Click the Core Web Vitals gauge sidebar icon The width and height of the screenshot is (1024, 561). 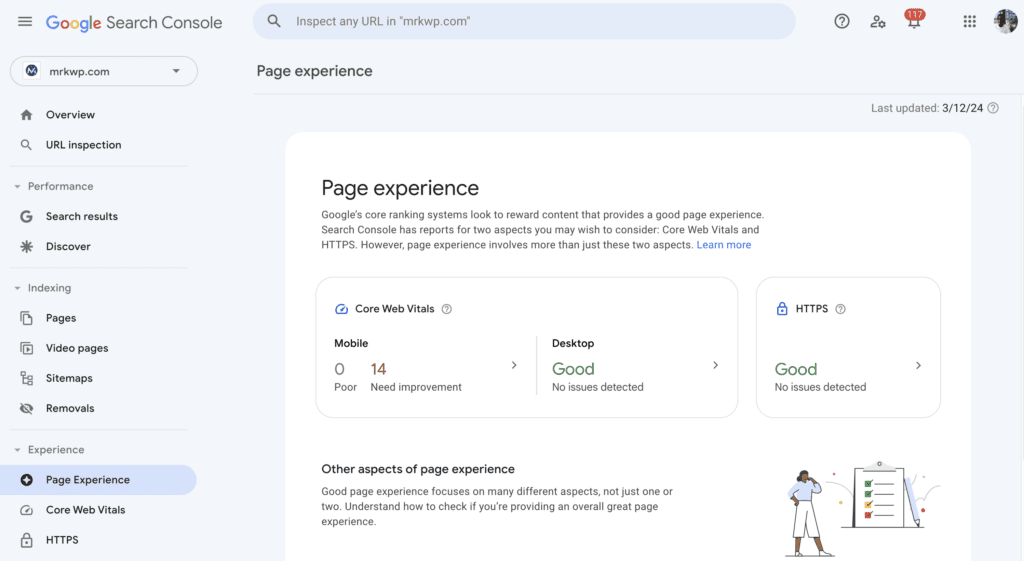click(x=26, y=510)
